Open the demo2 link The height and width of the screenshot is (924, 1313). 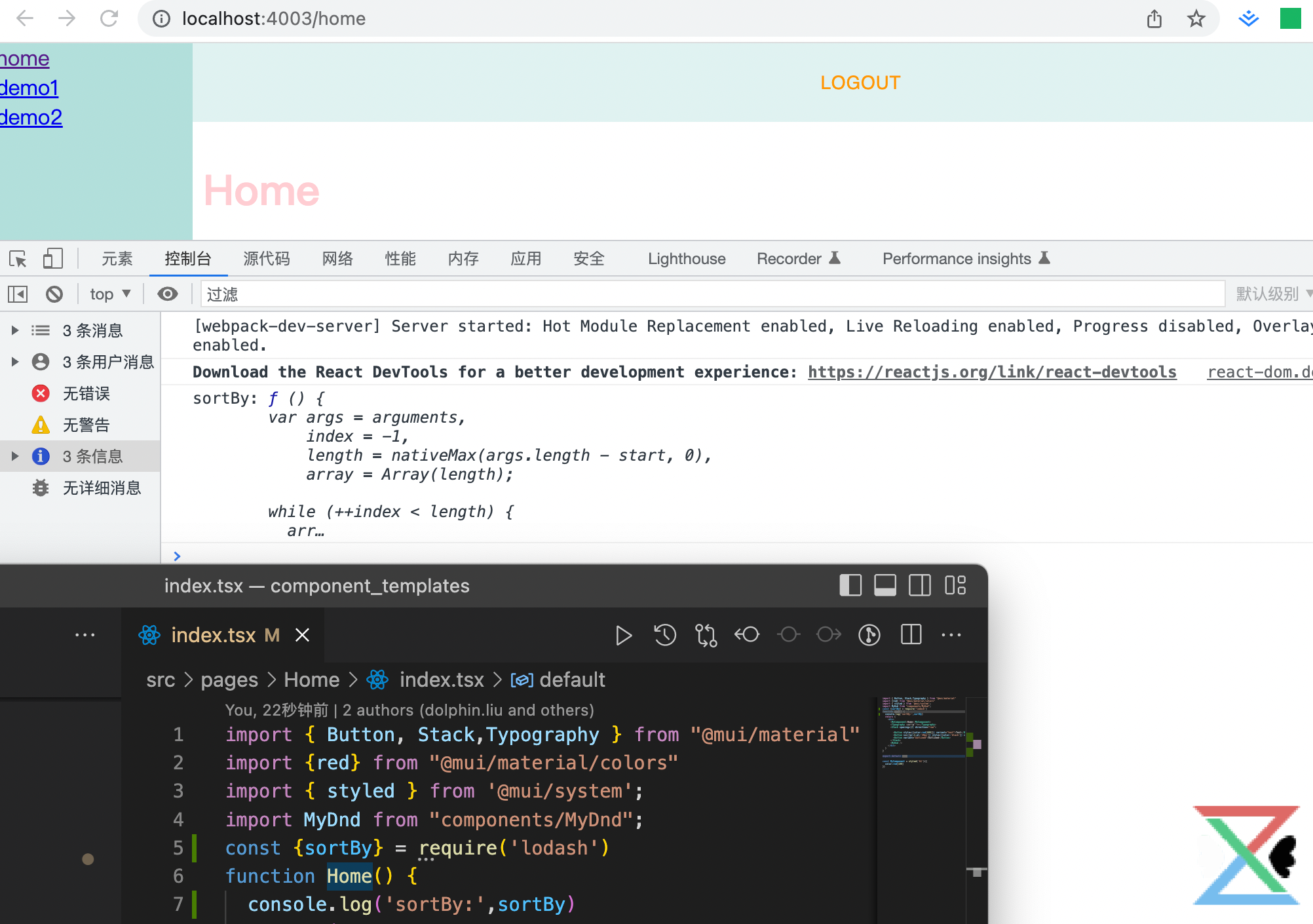click(31, 117)
